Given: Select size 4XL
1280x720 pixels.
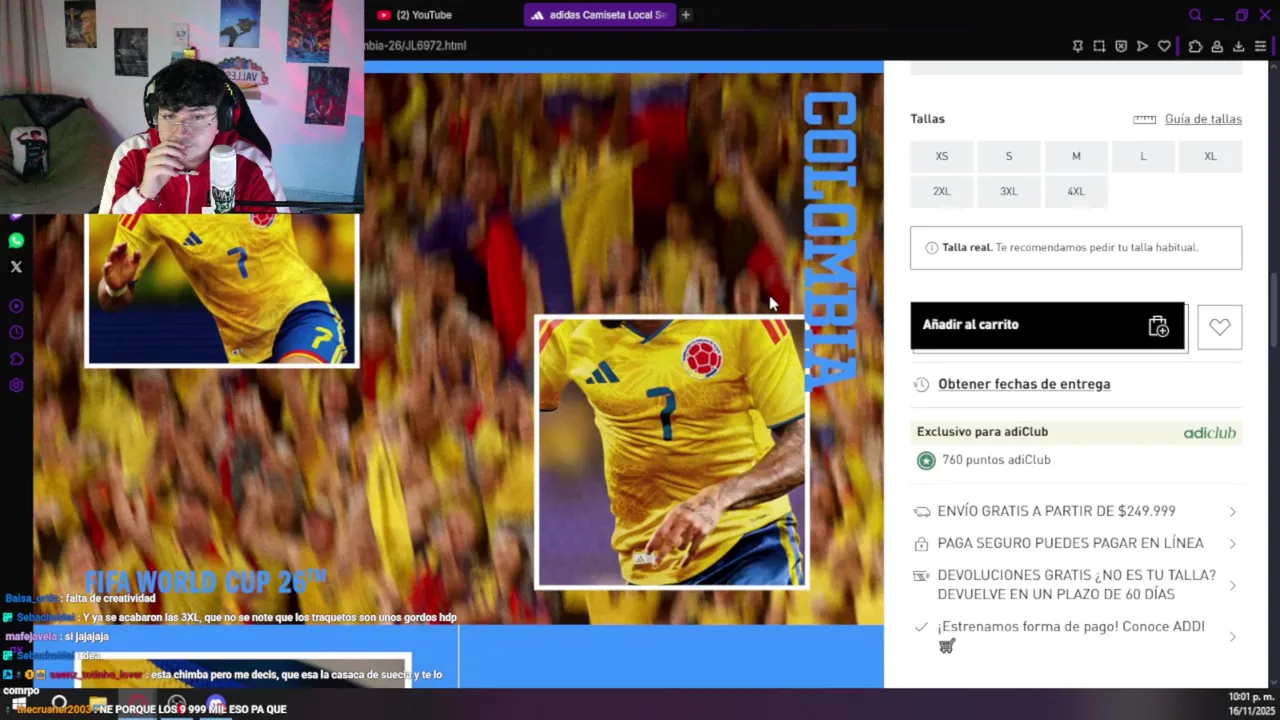Looking at the screenshot, I should [x=1076, y=191].
